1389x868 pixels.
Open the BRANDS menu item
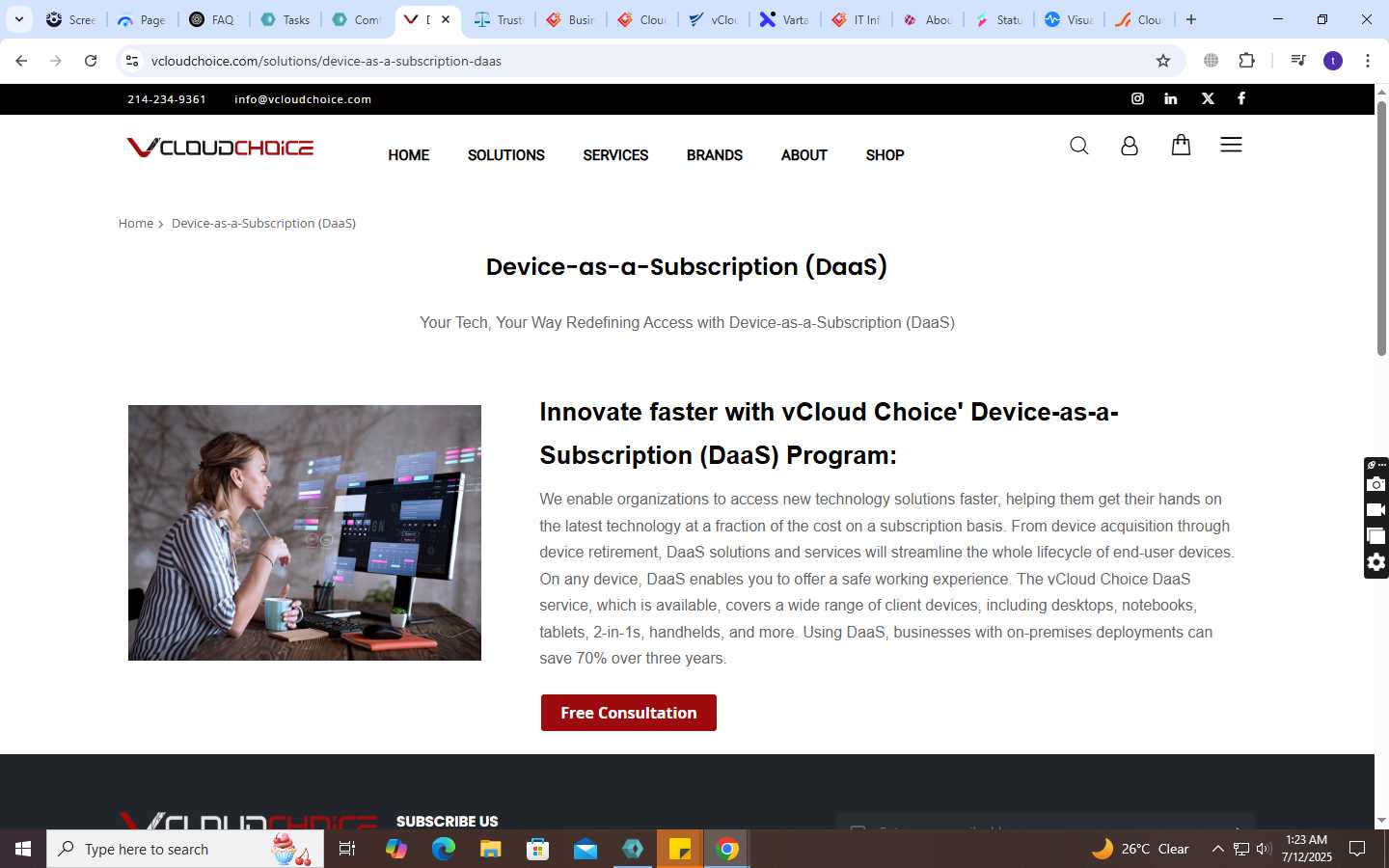(x=715, y=155)
